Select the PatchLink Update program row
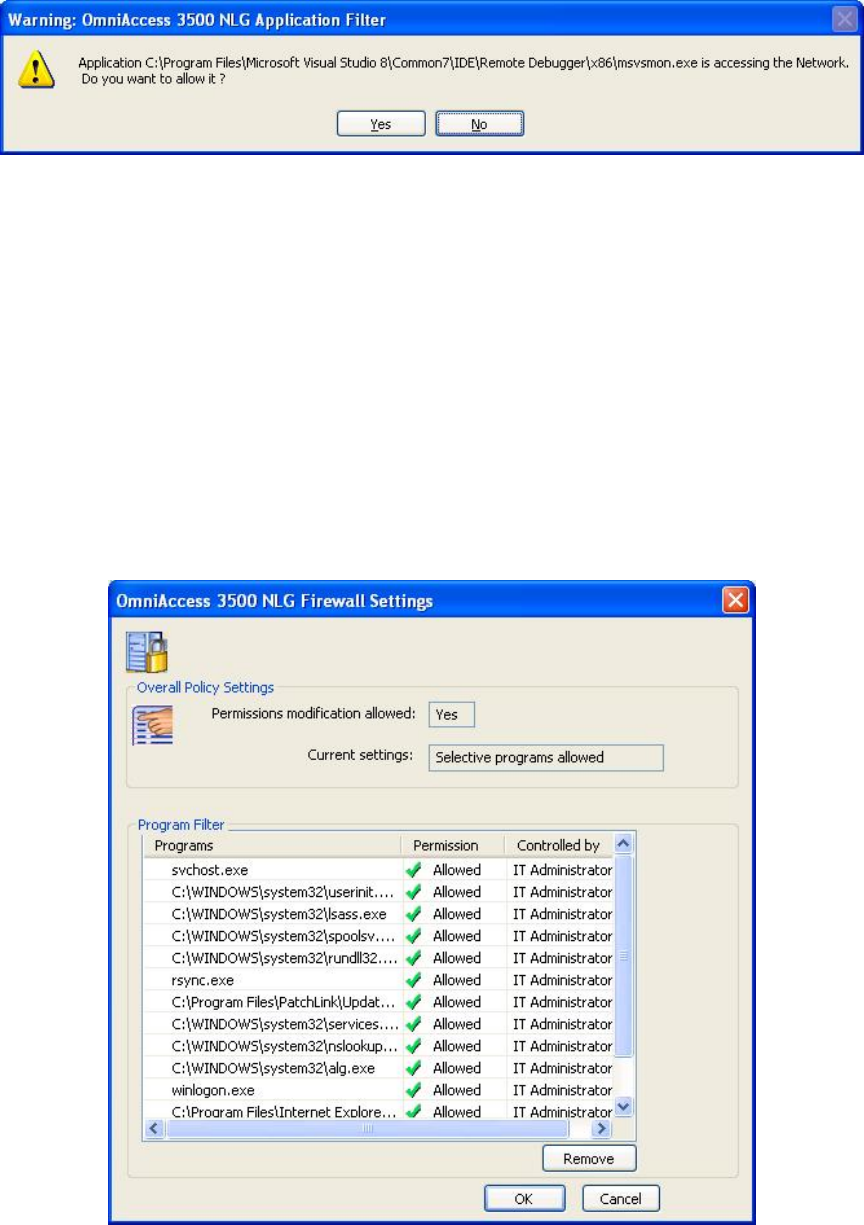Image resolution: width=864 pixels, height=1225 pixels. 378,1002
